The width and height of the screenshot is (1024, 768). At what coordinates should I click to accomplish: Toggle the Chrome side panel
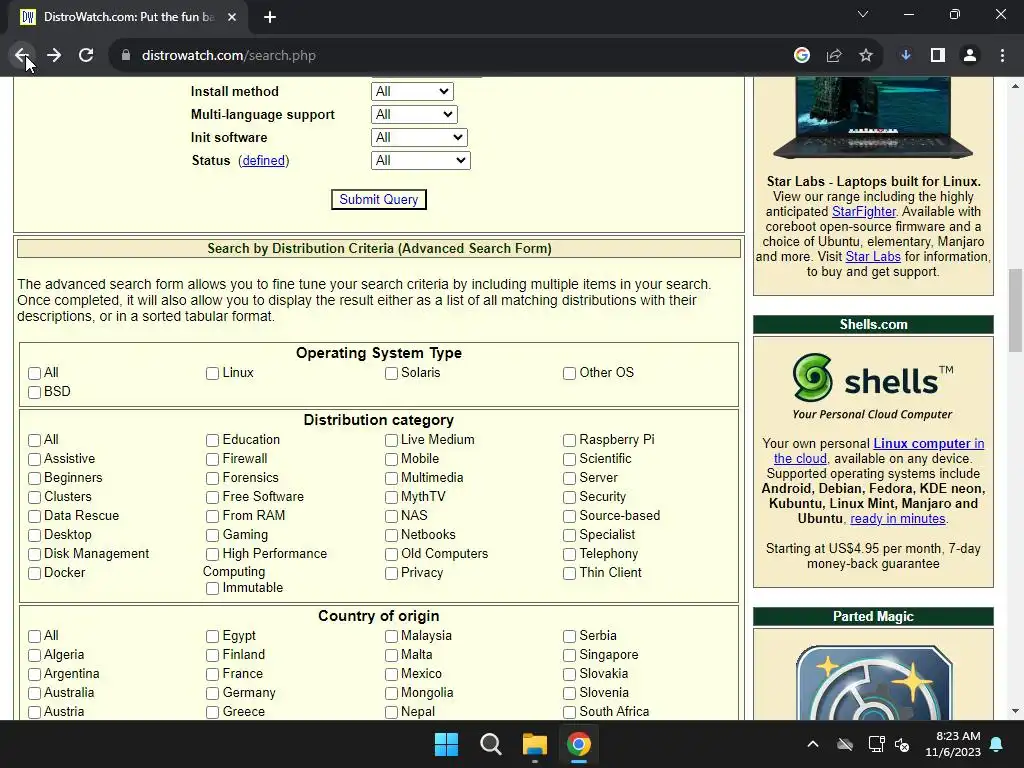tap(938, 56)
